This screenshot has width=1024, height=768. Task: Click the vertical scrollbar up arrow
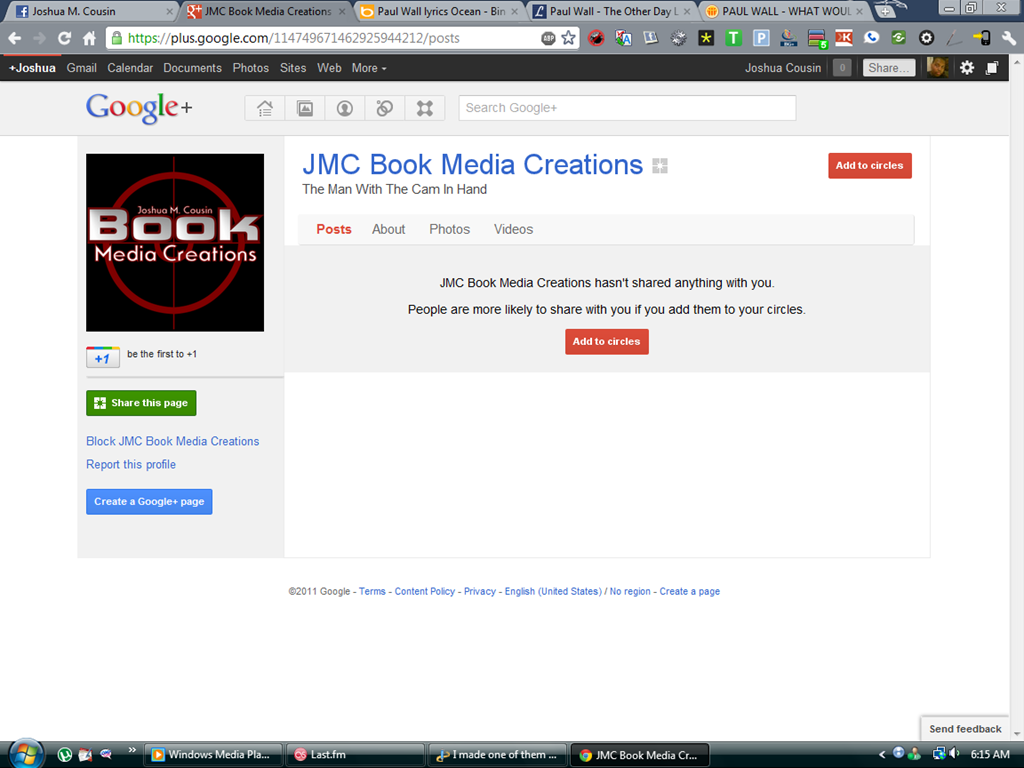[1017, 62]
